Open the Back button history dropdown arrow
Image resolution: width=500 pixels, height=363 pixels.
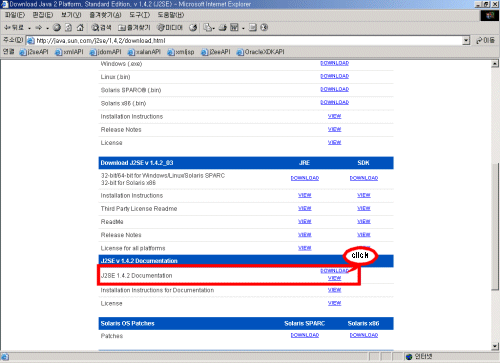pos(29,28)
